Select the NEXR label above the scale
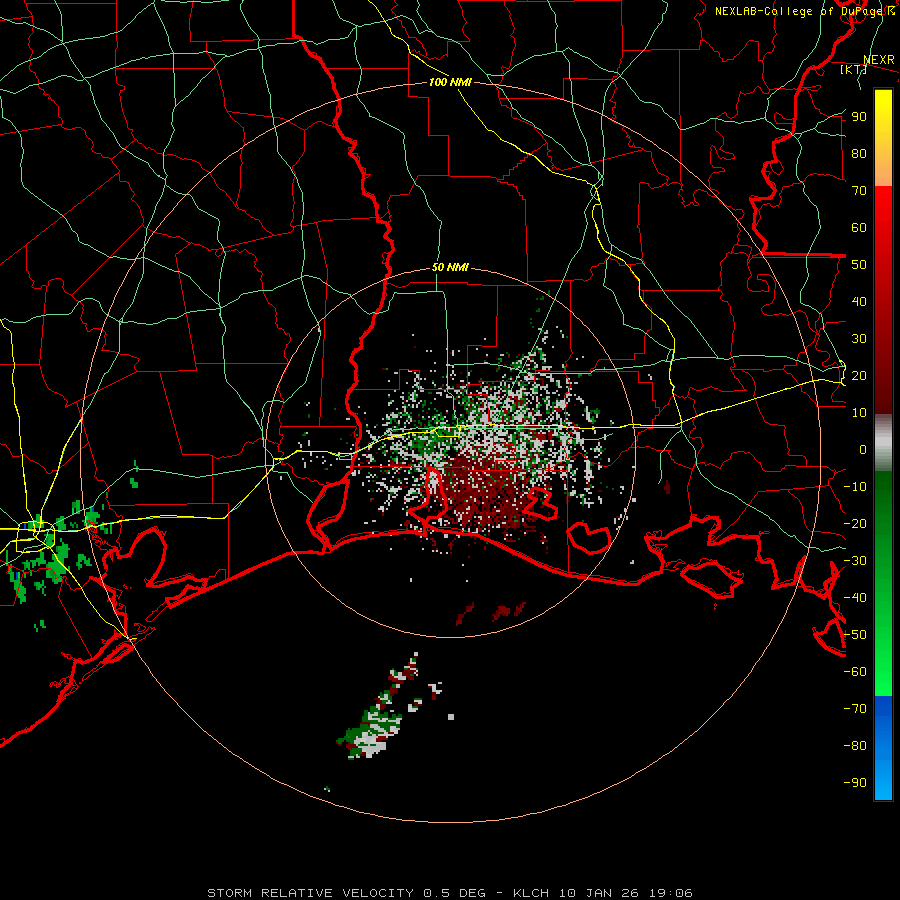The image size is (900, 900). coord(878,60)
